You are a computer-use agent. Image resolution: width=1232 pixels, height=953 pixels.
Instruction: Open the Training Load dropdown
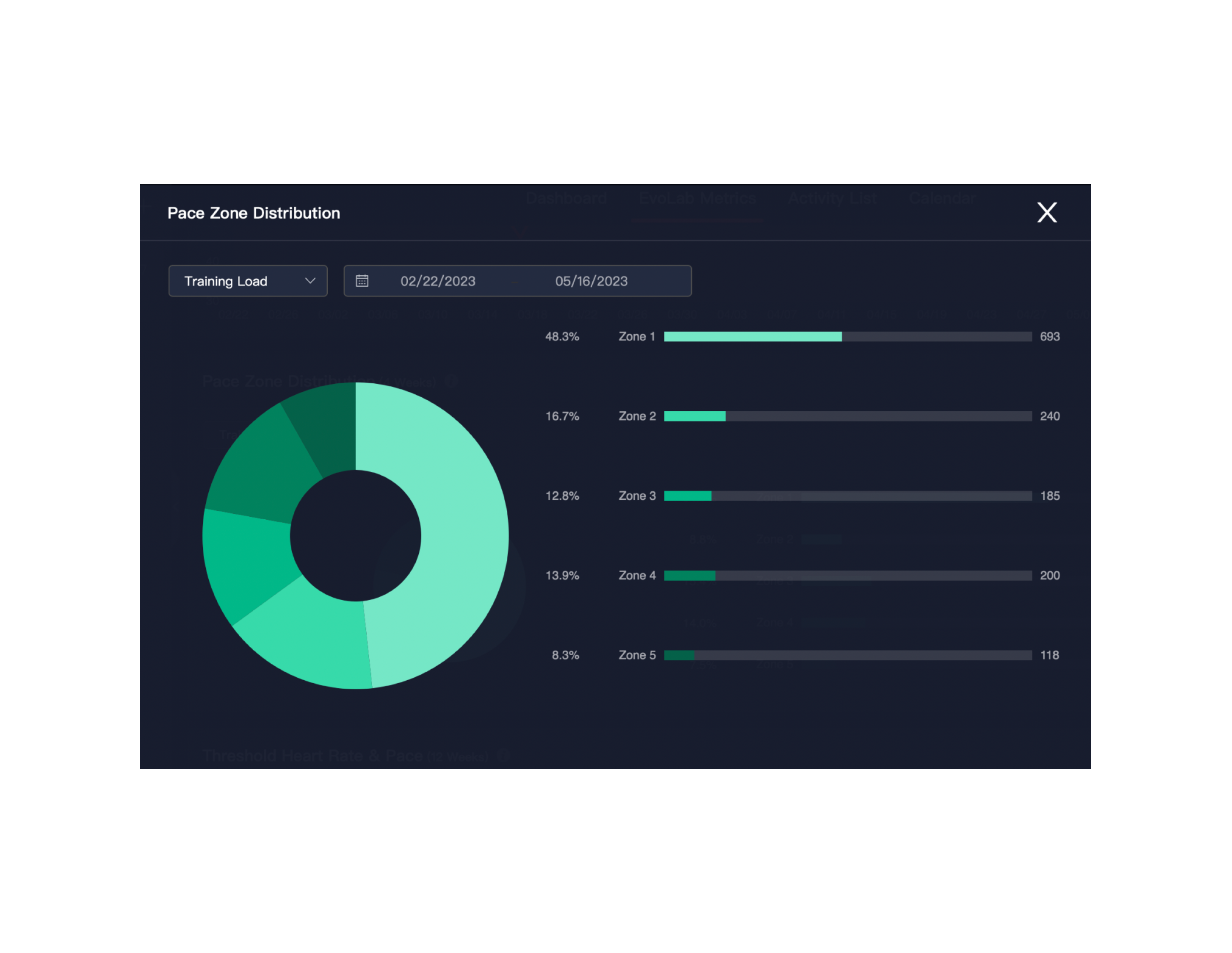[x=248, y=281]
